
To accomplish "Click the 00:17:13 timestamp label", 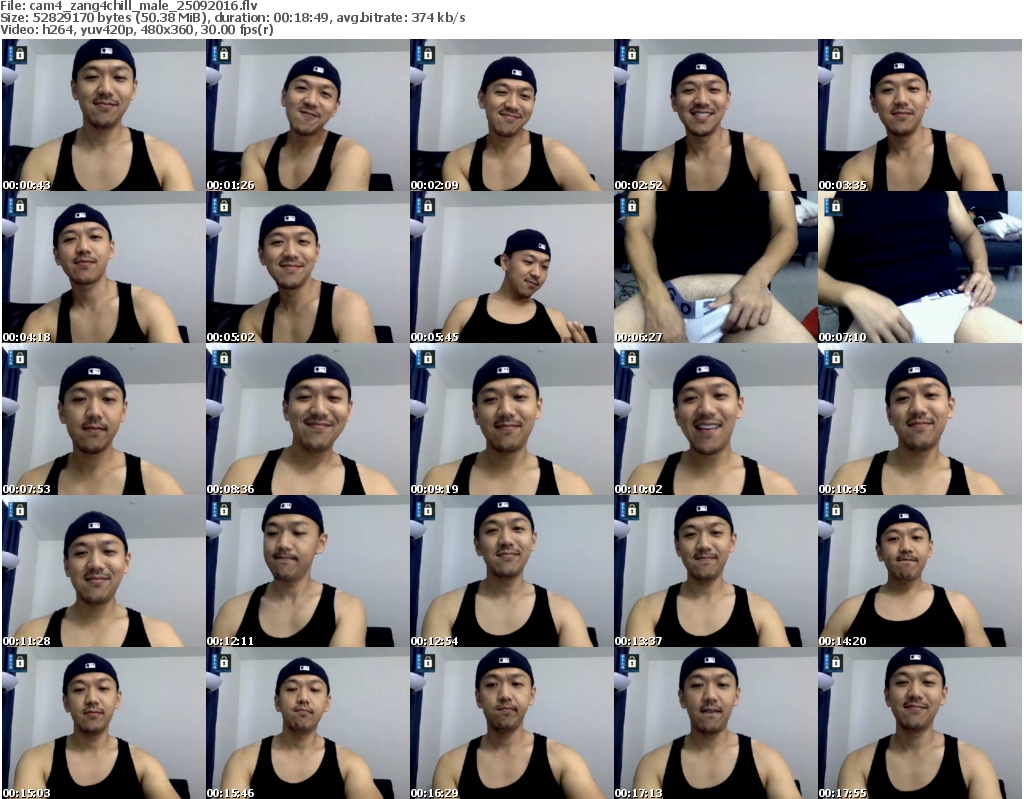I will (x=639, y=793).
